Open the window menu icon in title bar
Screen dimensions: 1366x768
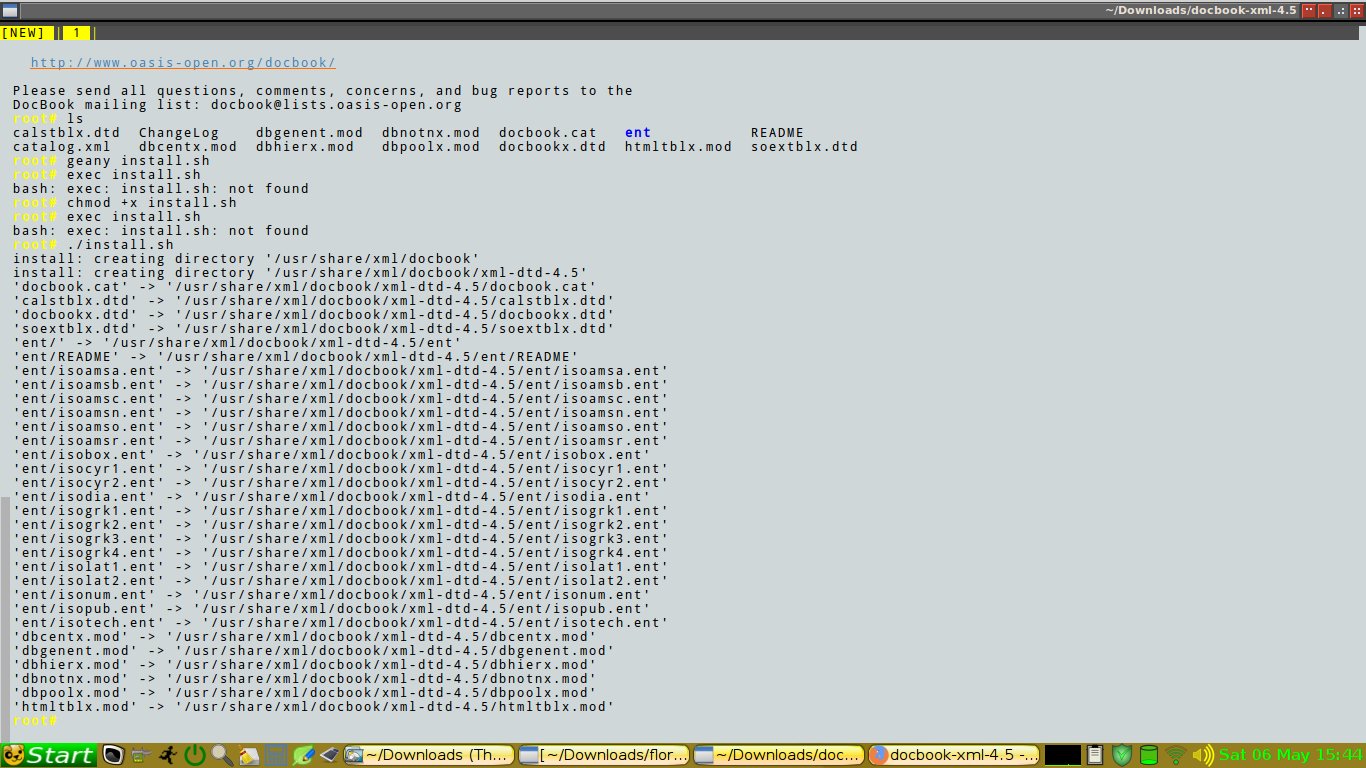(x=9, y=10)
